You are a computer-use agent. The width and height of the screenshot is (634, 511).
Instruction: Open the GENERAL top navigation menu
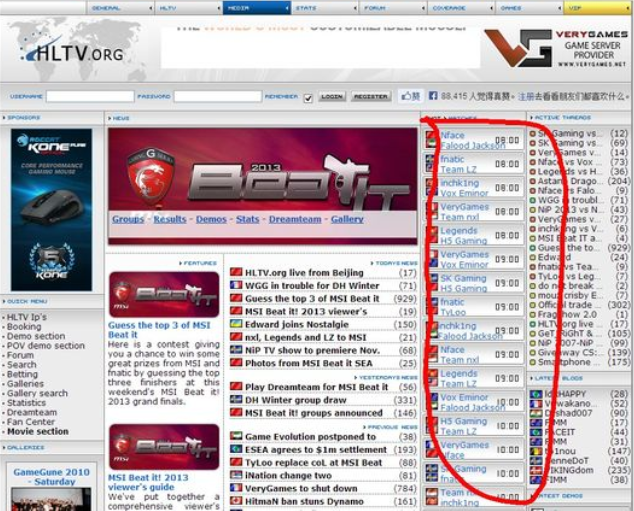[x=120, y=8]
